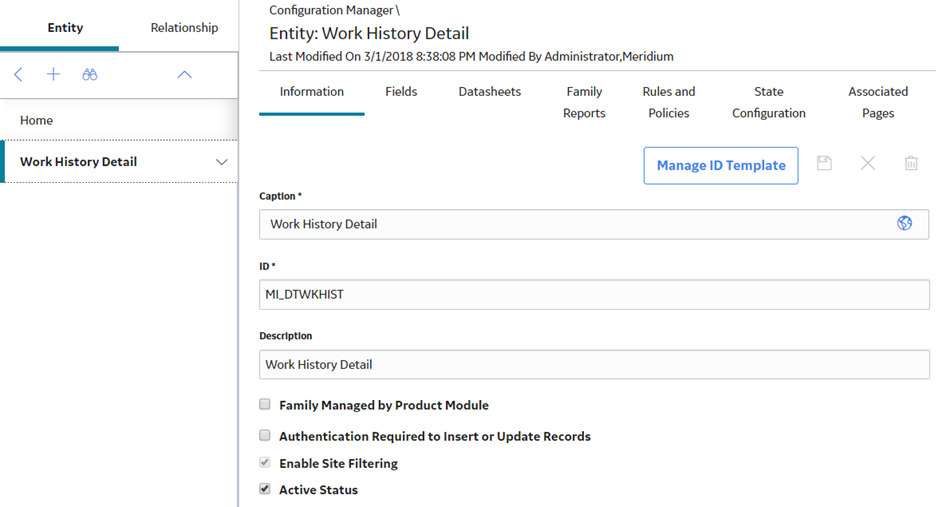Click the trash delete icon

coord(911,163)
